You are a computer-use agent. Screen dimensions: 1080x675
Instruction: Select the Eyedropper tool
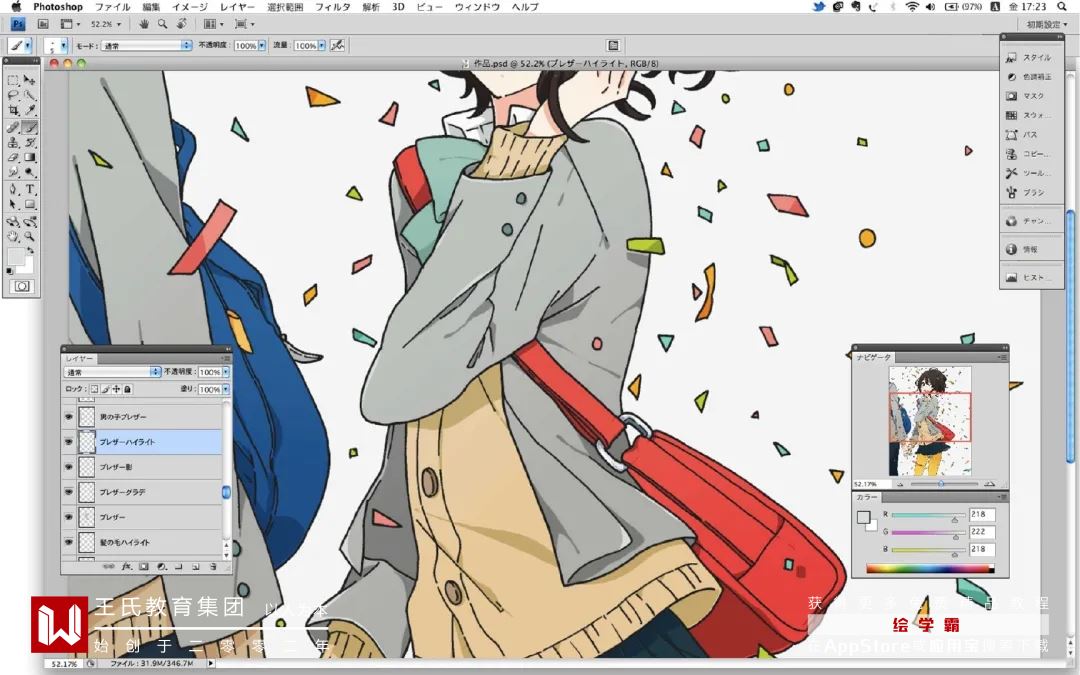click(30, 110)
